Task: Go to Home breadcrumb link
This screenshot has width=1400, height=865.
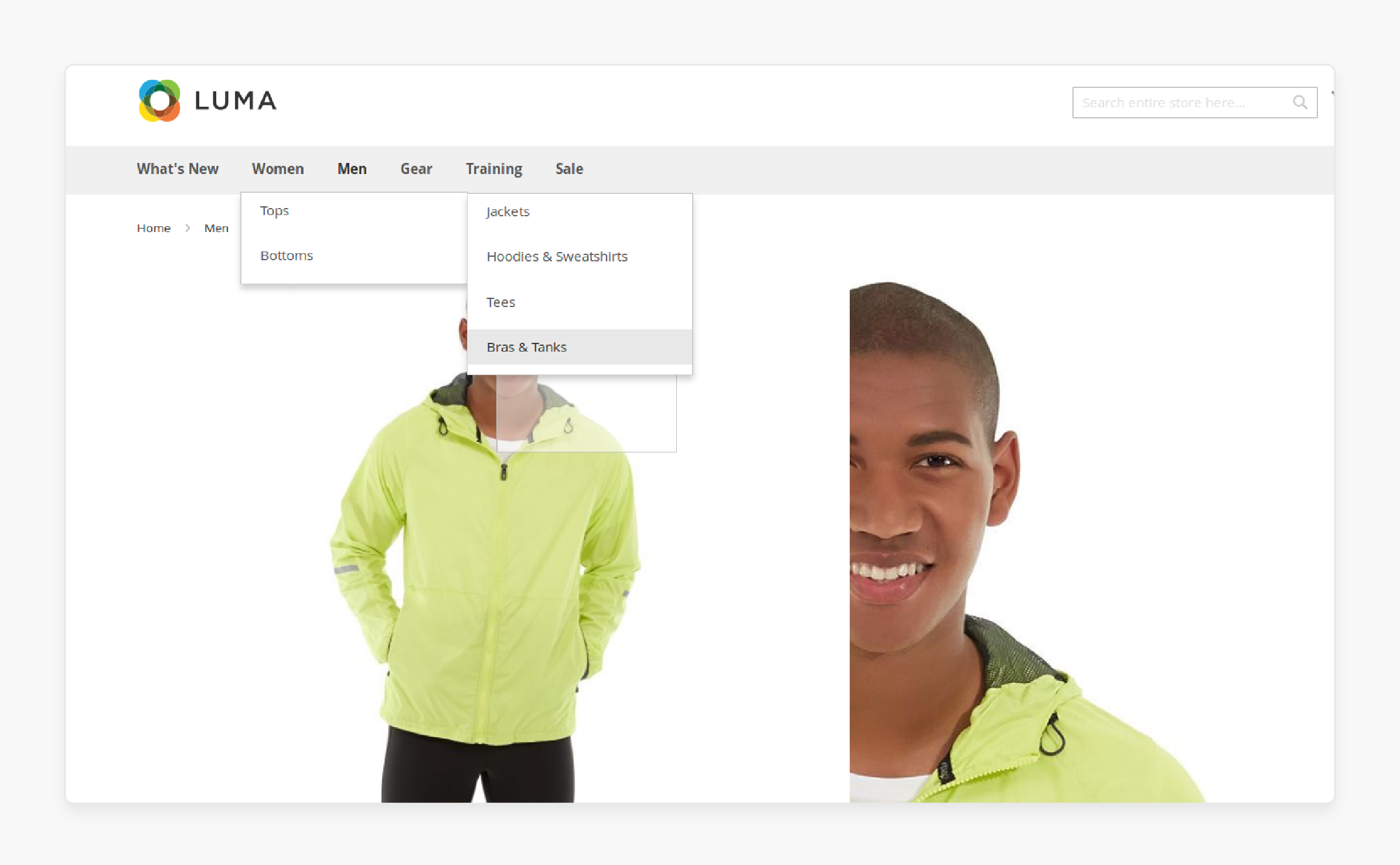Action: (x=154, y=228)
